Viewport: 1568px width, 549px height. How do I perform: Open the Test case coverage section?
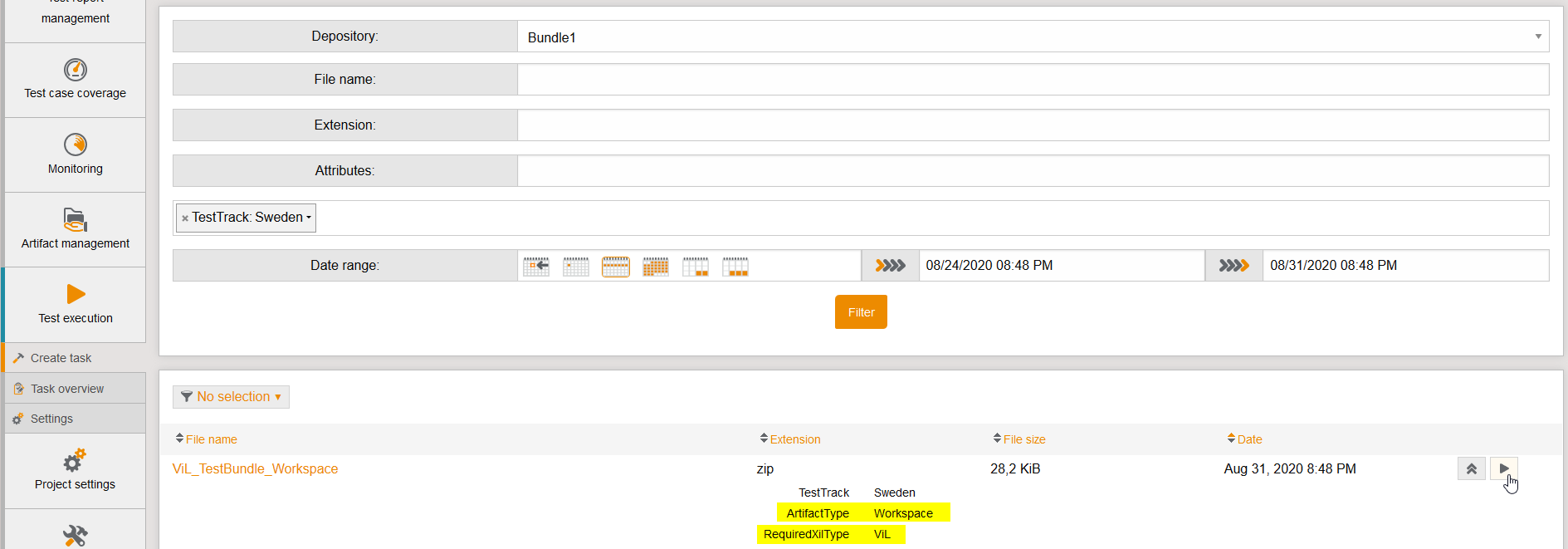pos(75,80)
